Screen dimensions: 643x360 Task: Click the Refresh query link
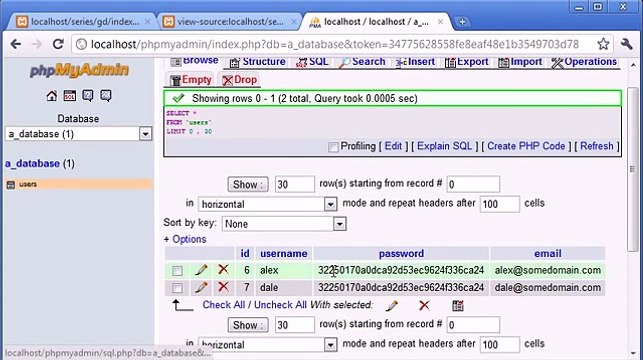pyautogui.click(x=597, y=146)
